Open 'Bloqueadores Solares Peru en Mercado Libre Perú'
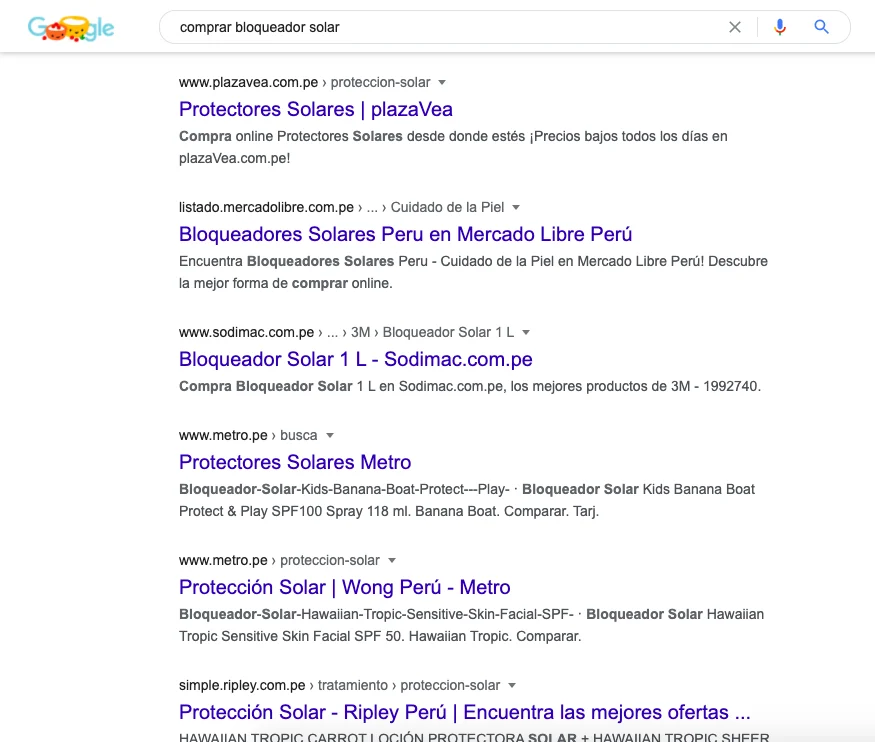 [x=406, y=234]
